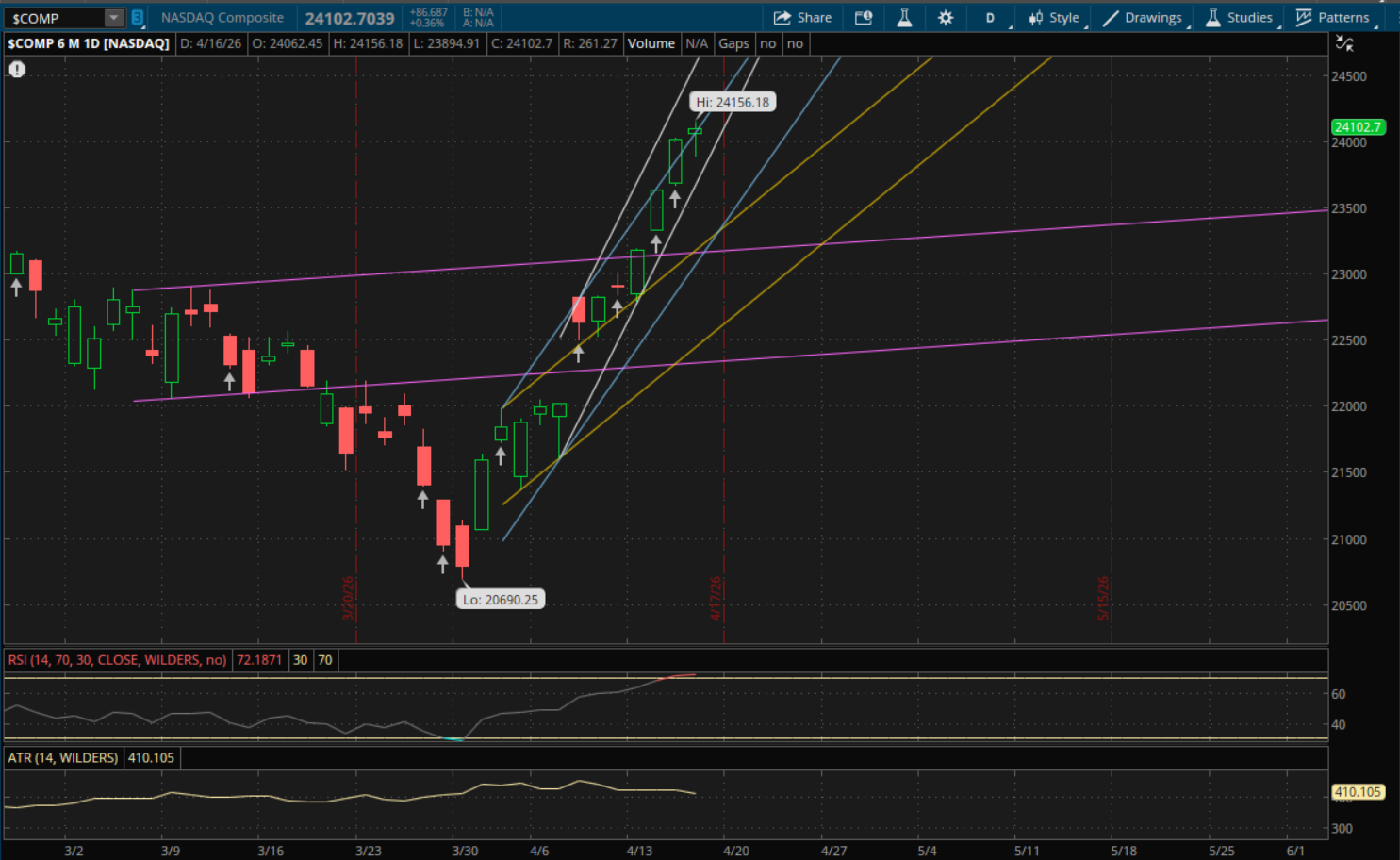The width and height of the screenshot is (1400, 860).
Task: Click the drawing tools icon at chart corner
Action: click(1344, 43)
